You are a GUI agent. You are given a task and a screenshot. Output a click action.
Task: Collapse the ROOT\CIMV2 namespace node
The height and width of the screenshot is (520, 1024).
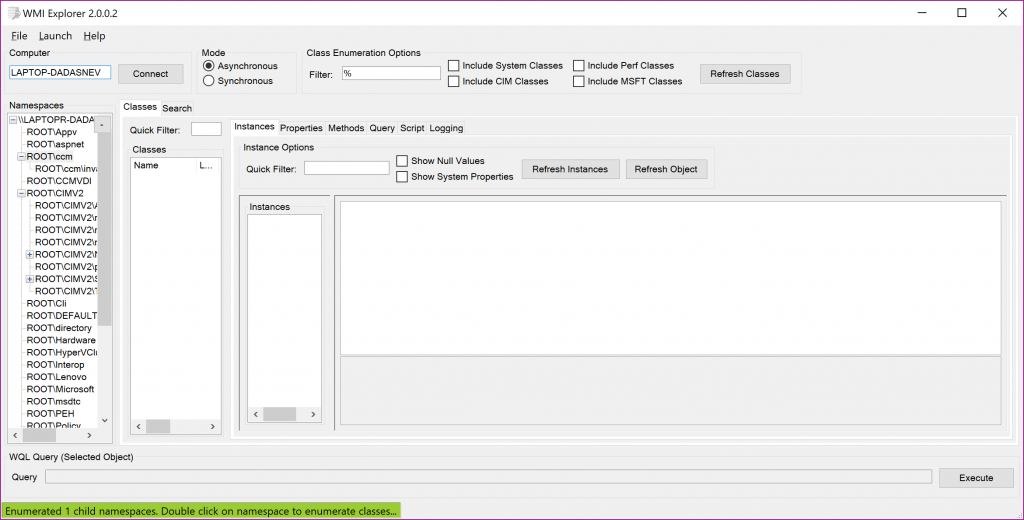coord(22,193)
